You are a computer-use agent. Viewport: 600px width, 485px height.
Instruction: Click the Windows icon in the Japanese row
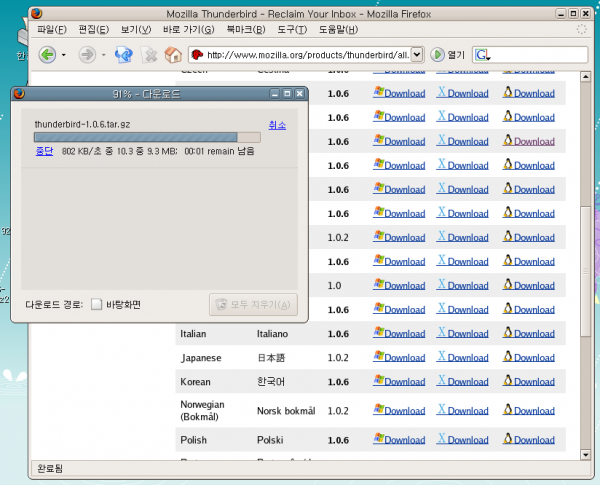point(379,356)
